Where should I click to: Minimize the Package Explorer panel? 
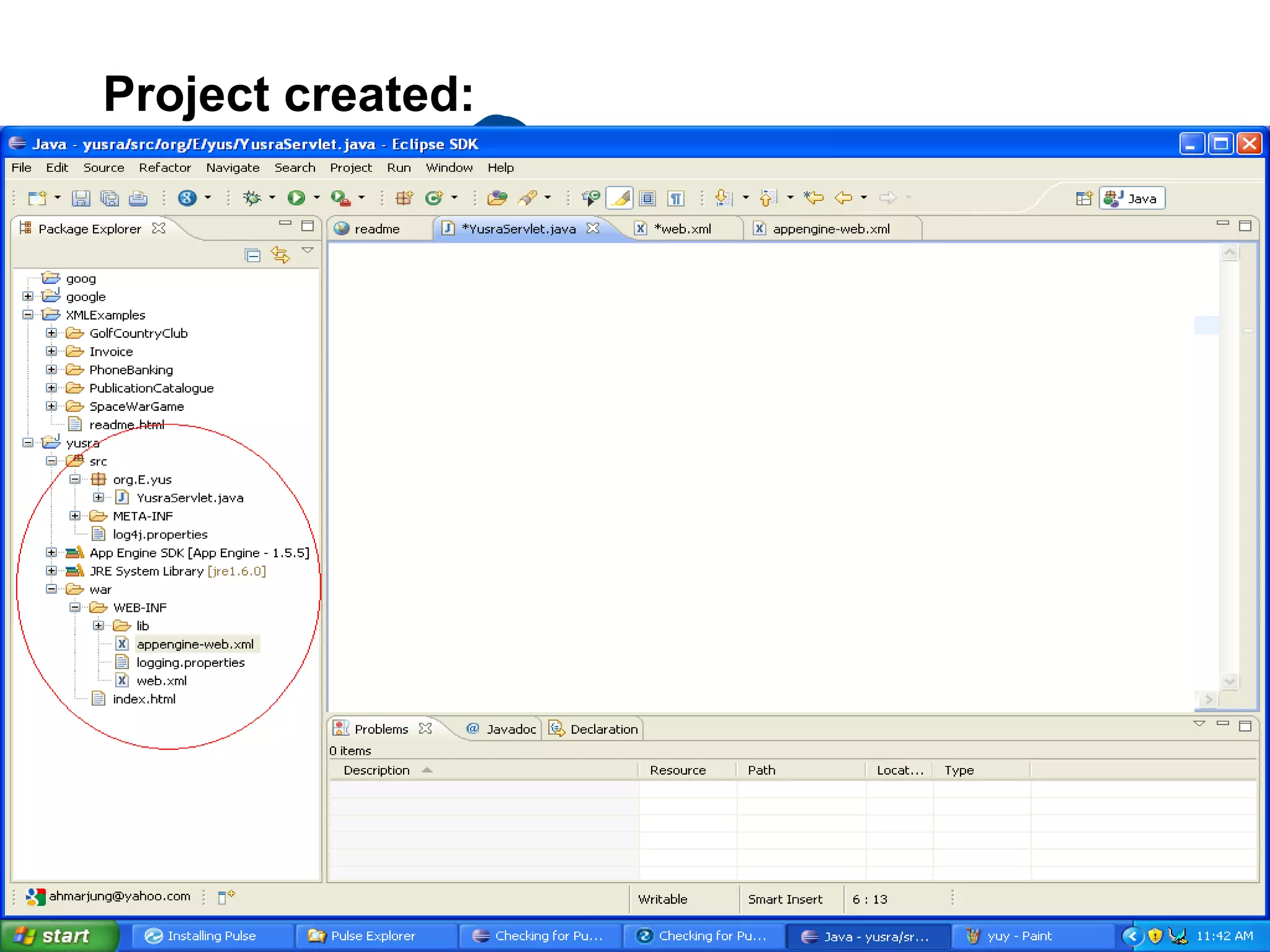click(x=285, y=224)
